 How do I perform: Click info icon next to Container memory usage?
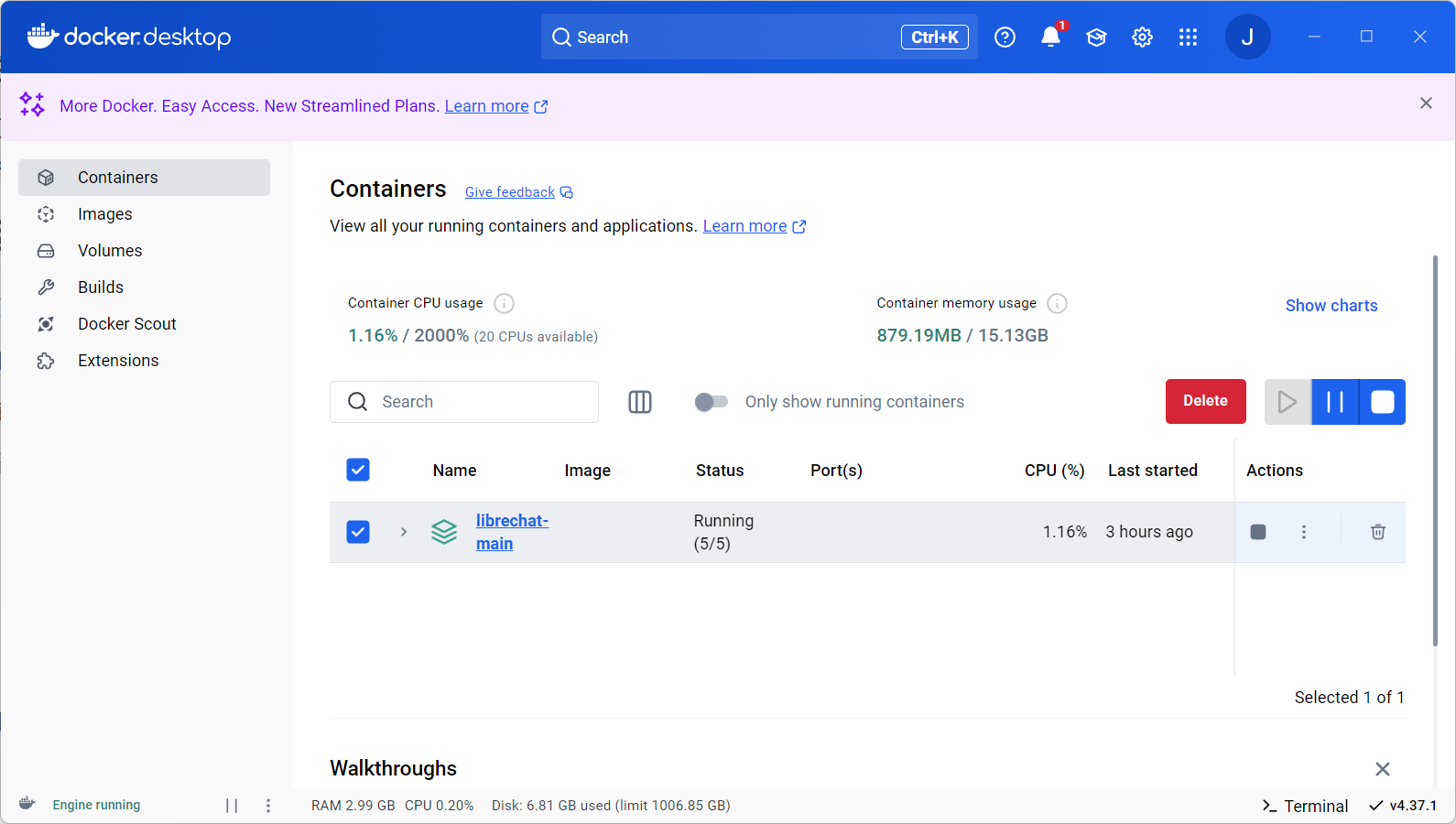[1057, 303]
